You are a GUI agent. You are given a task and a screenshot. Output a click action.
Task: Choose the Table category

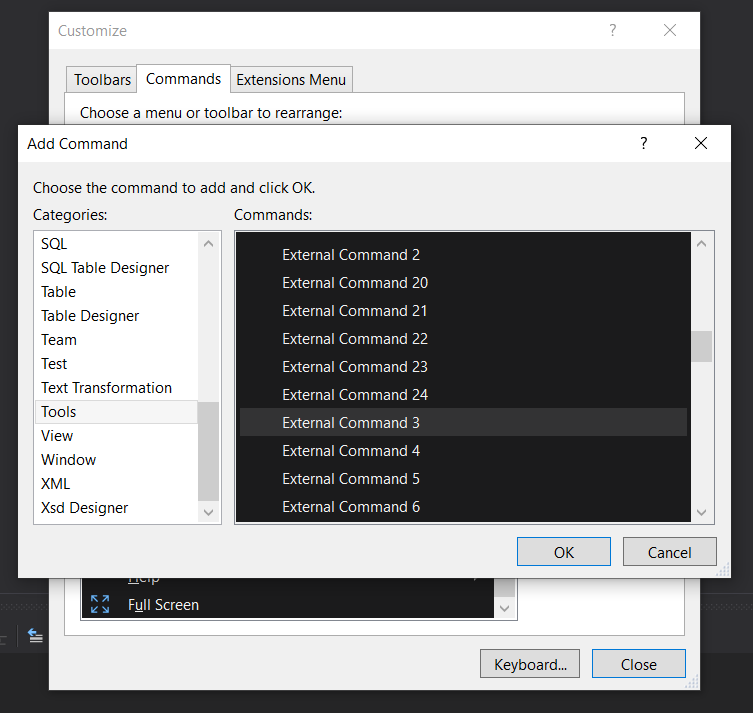click(116, 292)
